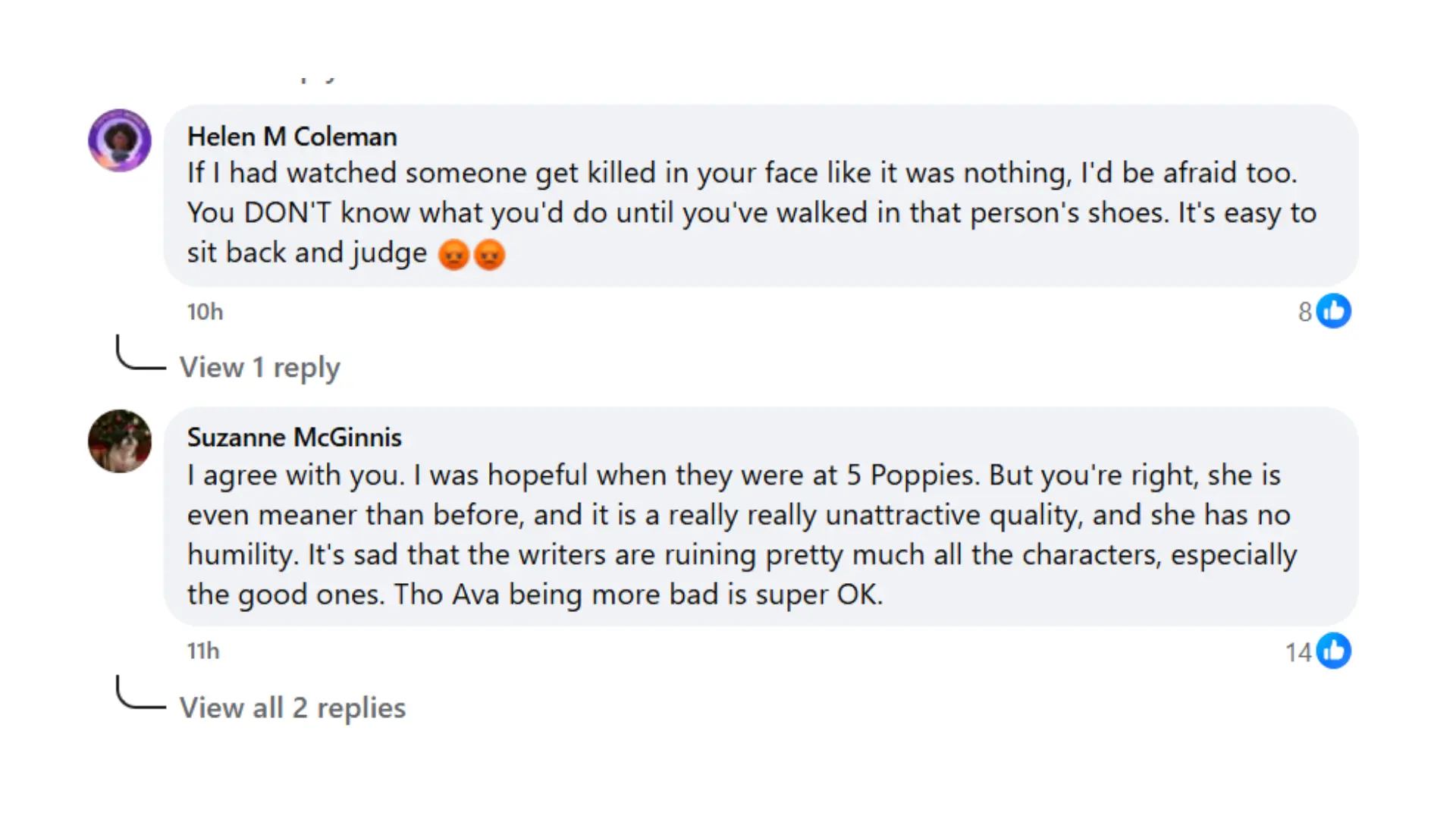Image resolution: width=1456 pixels, height=819 pixels.
Task: Open the 11h timestamp on Suzanne's comment
Action: (203, 651)
